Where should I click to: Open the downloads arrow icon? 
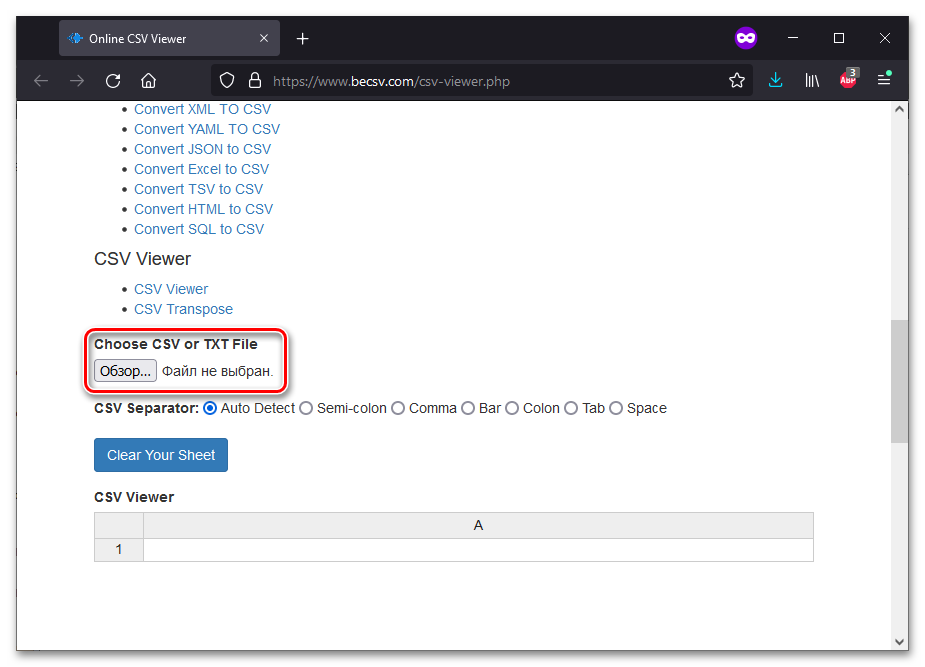pos(776,81)
